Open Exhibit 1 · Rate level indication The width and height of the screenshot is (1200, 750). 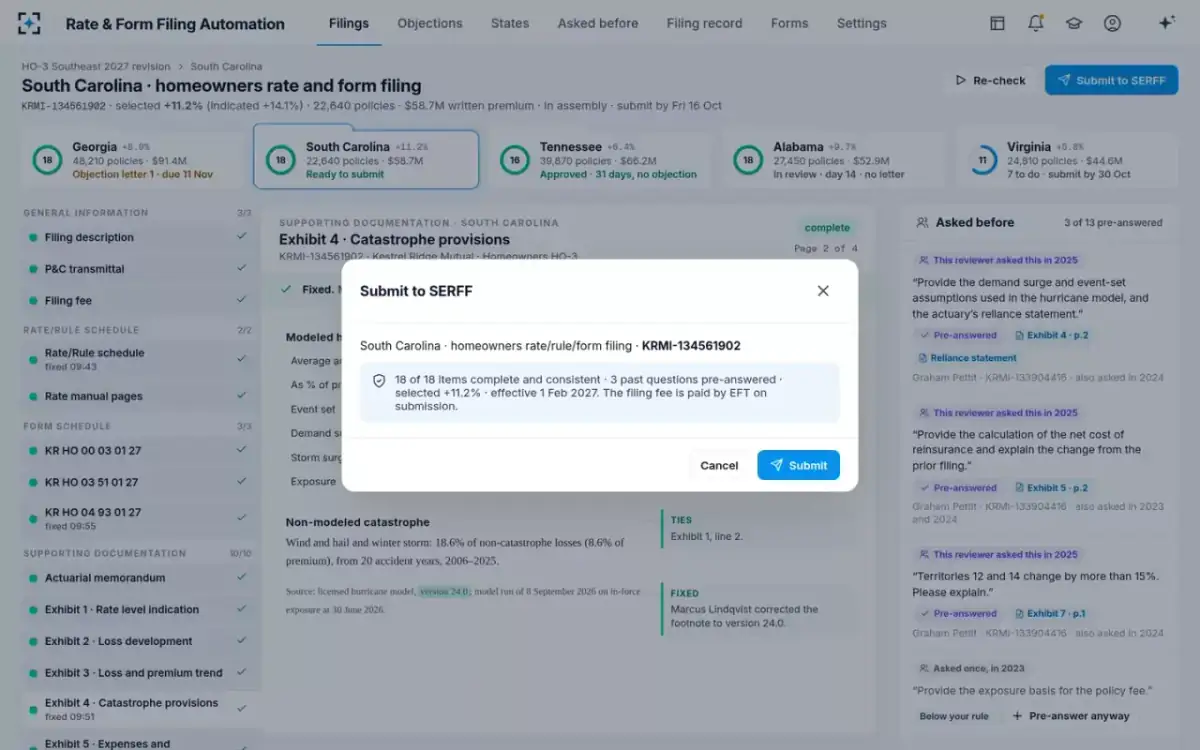click(x=139, y=610)
